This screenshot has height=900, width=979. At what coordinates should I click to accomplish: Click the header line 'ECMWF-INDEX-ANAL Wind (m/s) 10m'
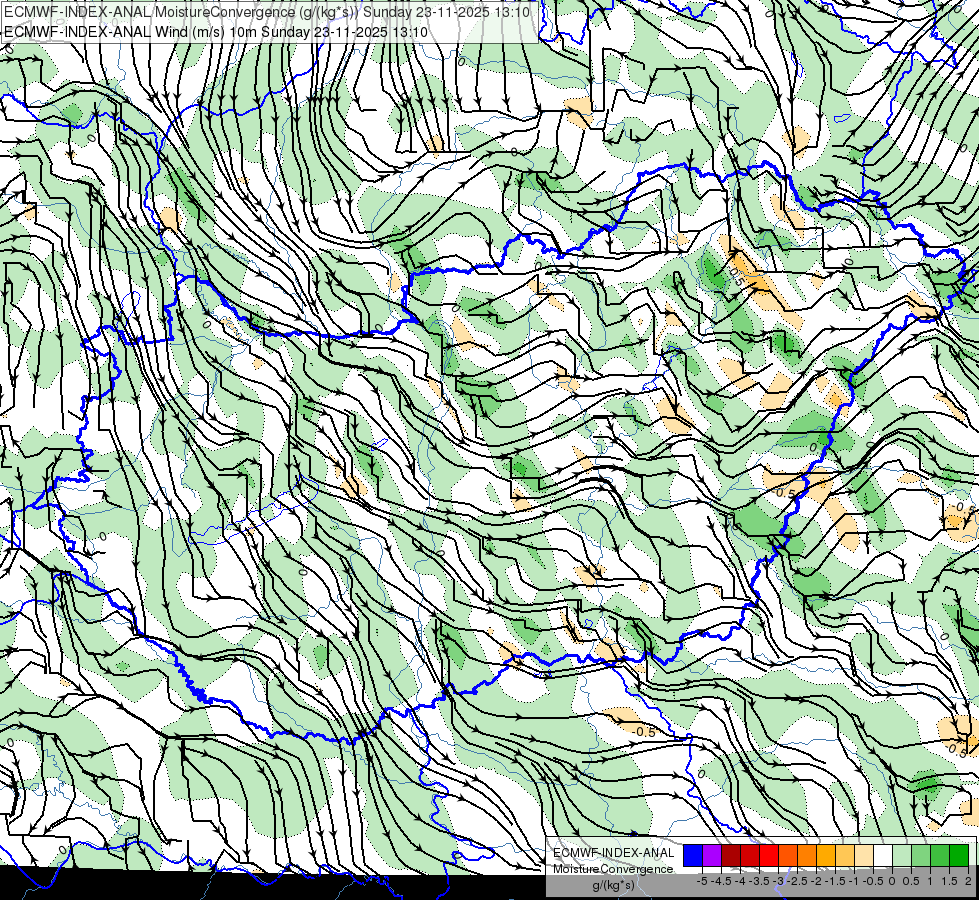point(216,32)
